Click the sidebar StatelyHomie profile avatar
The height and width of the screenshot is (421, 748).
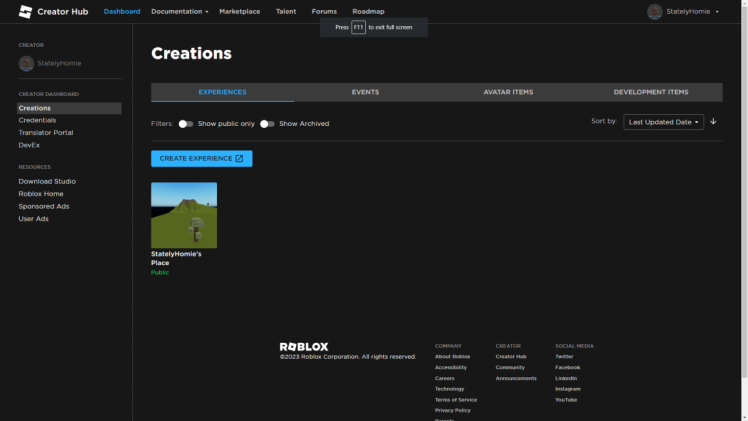point(26,63)
